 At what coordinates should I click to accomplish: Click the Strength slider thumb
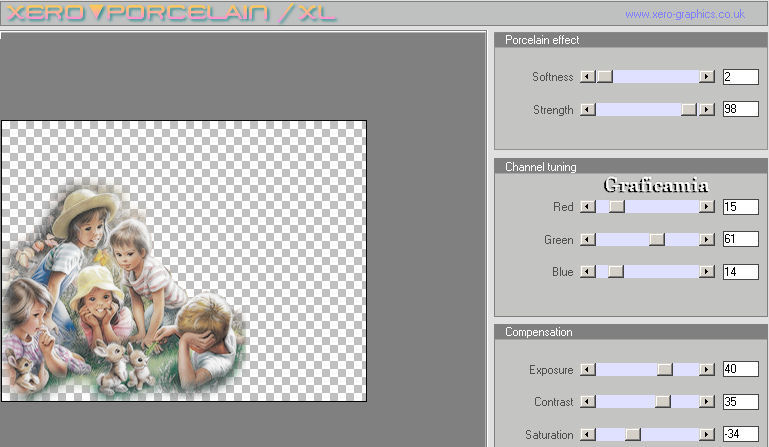689,109
